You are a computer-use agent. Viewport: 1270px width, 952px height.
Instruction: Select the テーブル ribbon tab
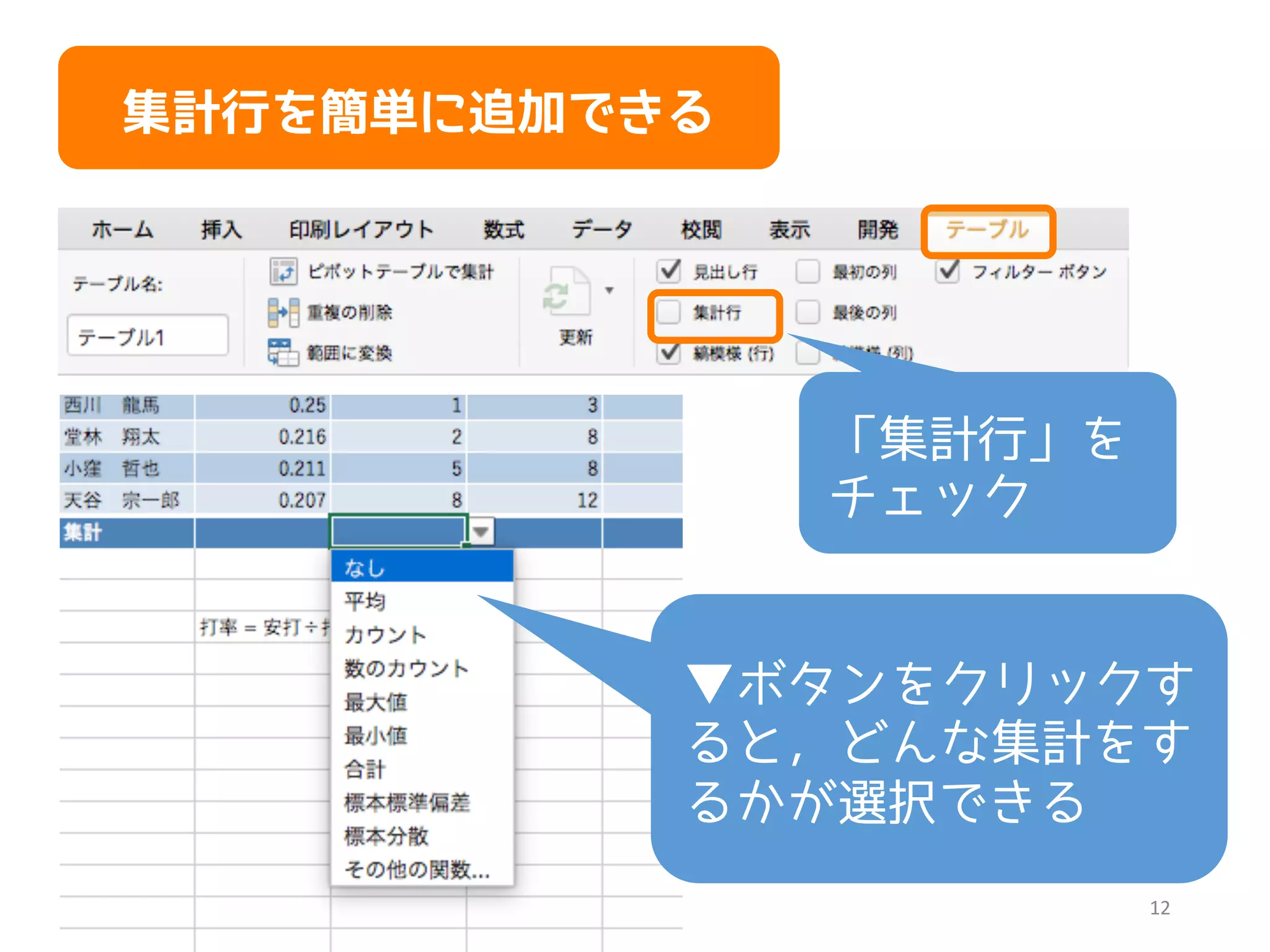[987, 229]
